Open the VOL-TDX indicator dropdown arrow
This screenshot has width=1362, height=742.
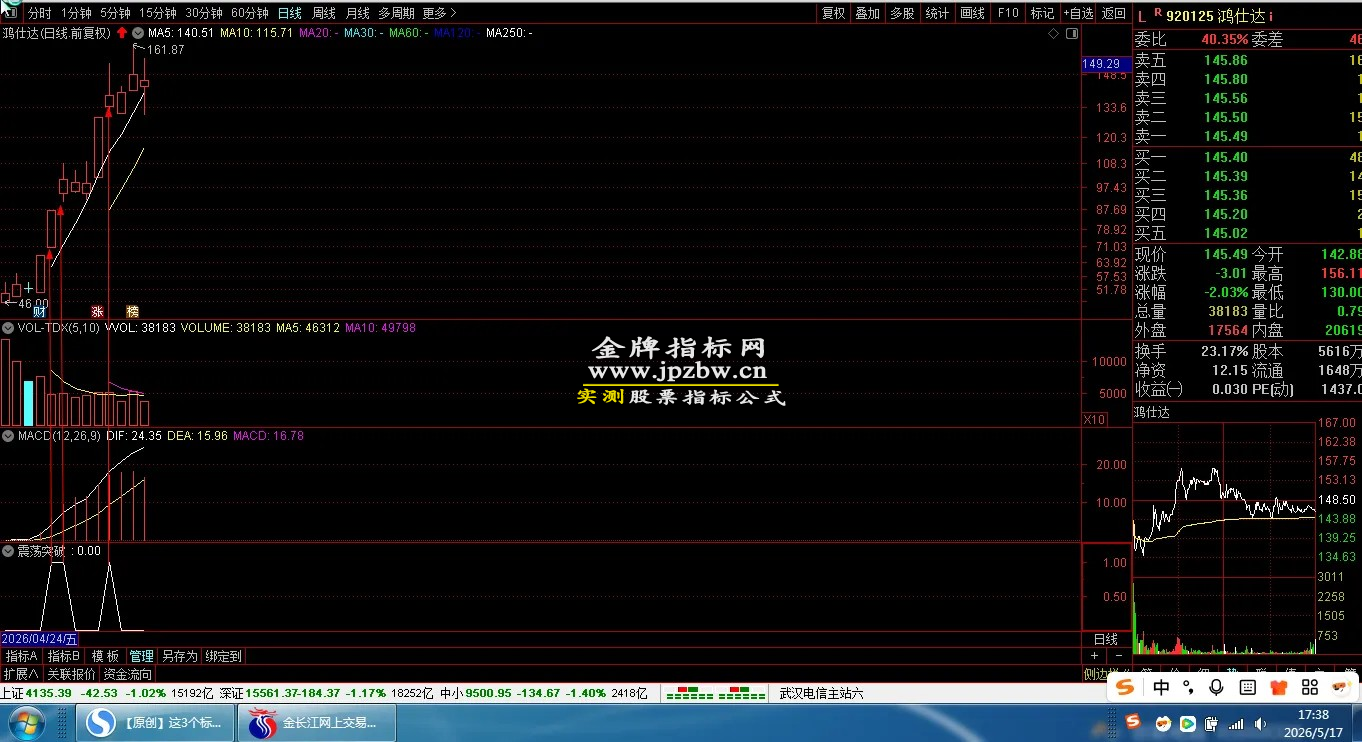[x=8, y=327]
